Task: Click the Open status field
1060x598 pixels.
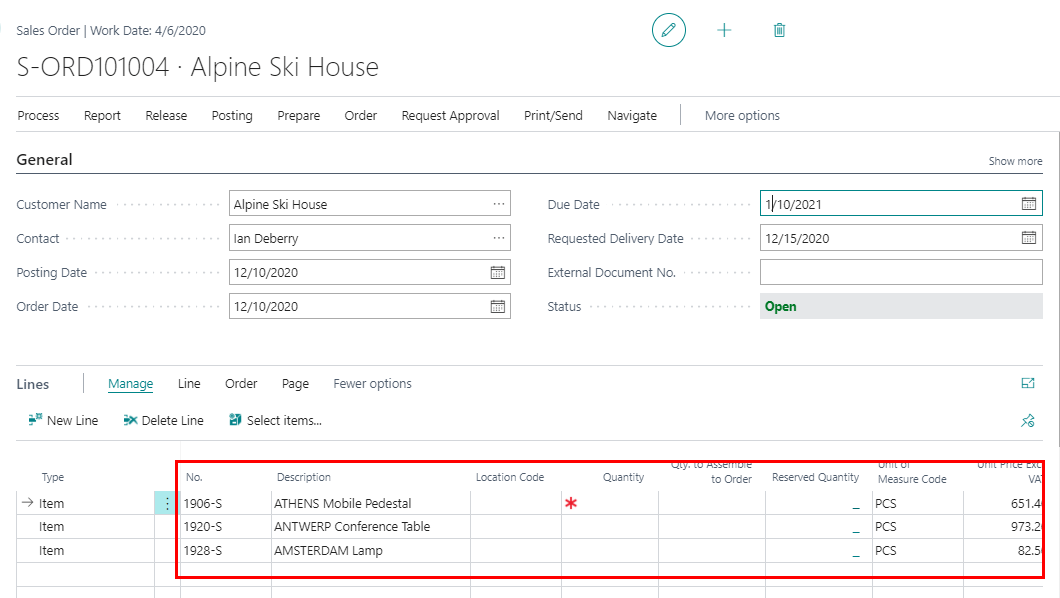Action: coord(901,306)
